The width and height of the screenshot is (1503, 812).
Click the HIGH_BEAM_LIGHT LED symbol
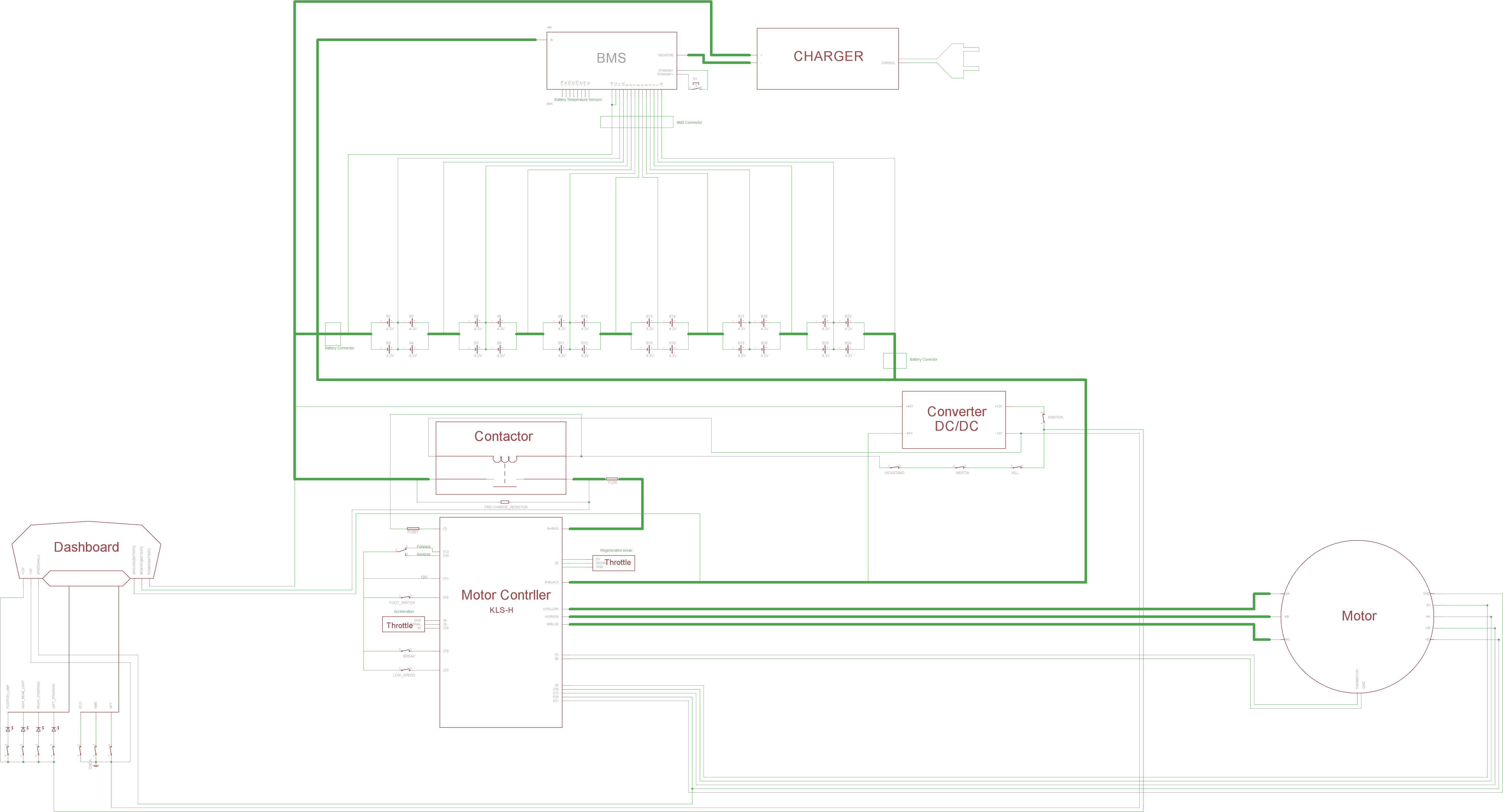click(23, 729)
